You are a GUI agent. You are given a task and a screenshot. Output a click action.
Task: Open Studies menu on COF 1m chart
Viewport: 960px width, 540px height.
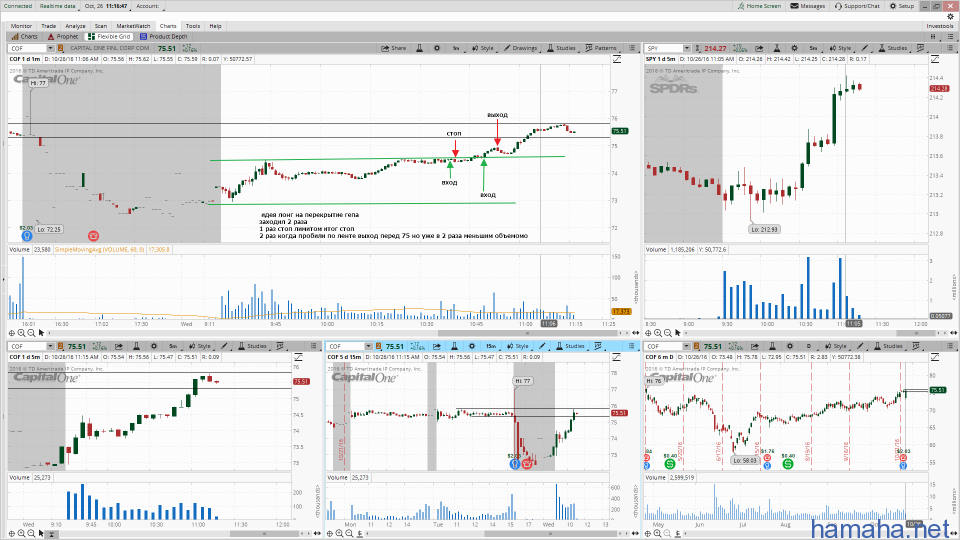(561, 48)
